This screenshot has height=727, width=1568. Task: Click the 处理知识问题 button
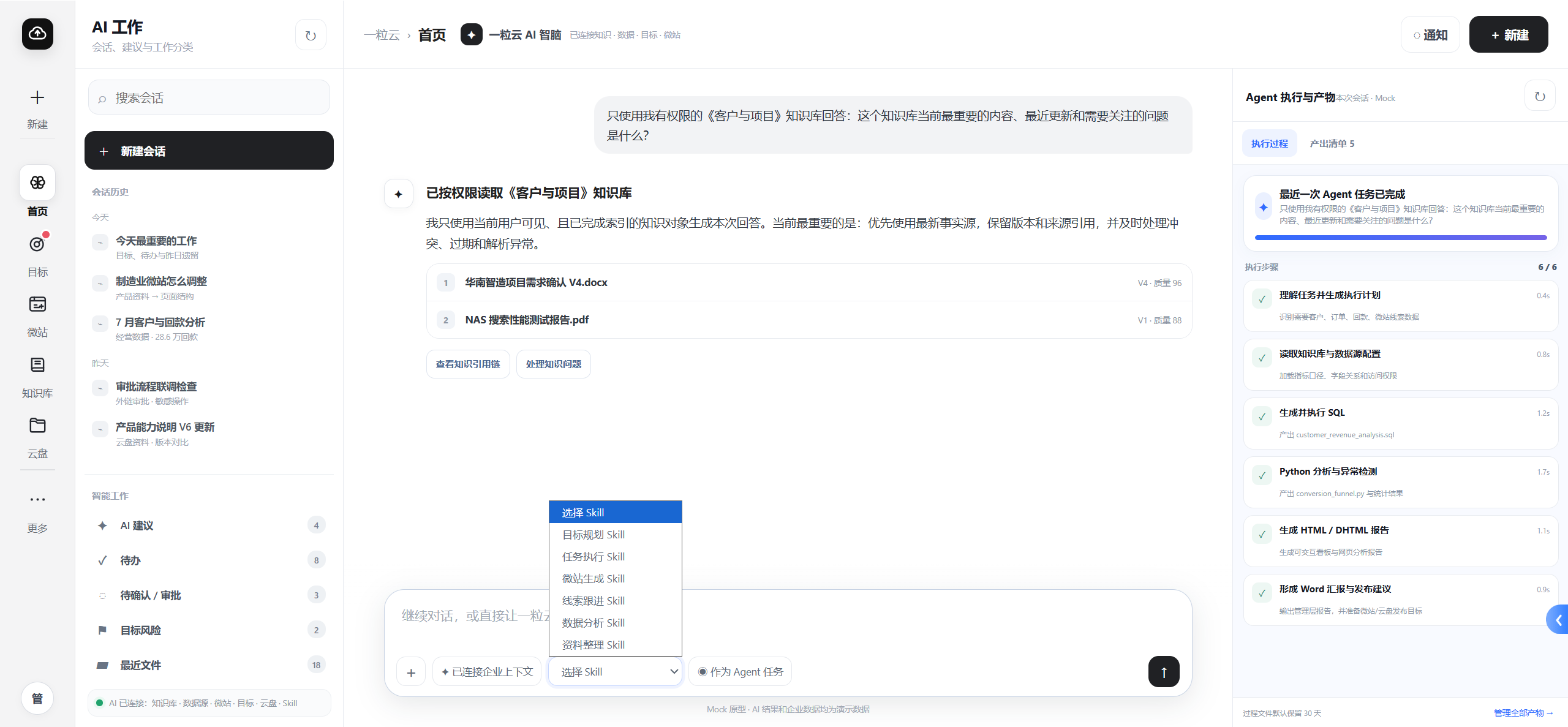coord(554,364)
